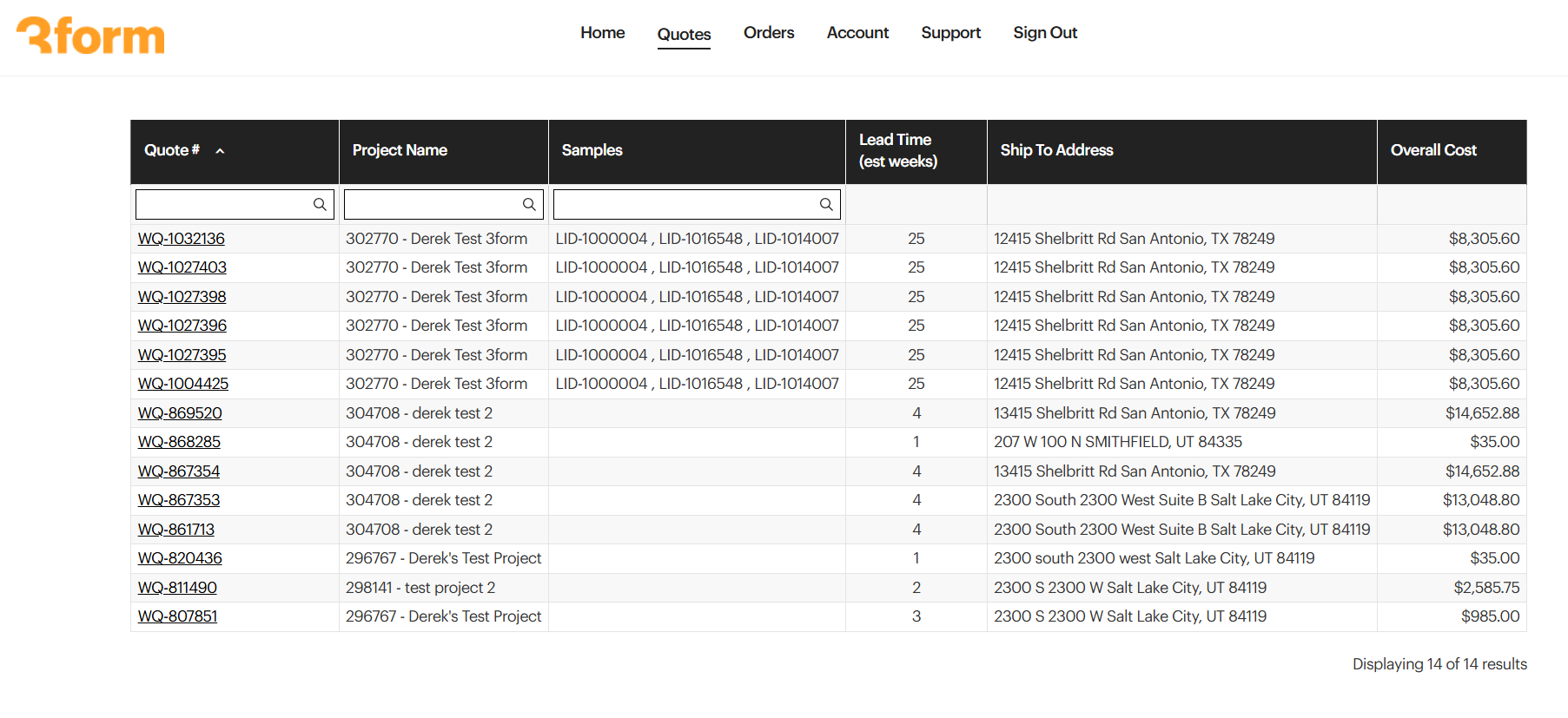Image resolution: width=1568 pixels, height=718 pixels.
Task: Click Sign Out
Action: 1044,33
